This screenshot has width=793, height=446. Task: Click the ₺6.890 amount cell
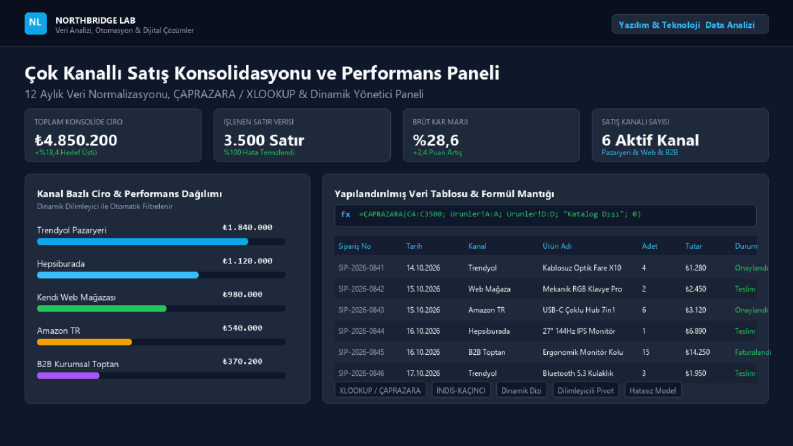point(695,331)
